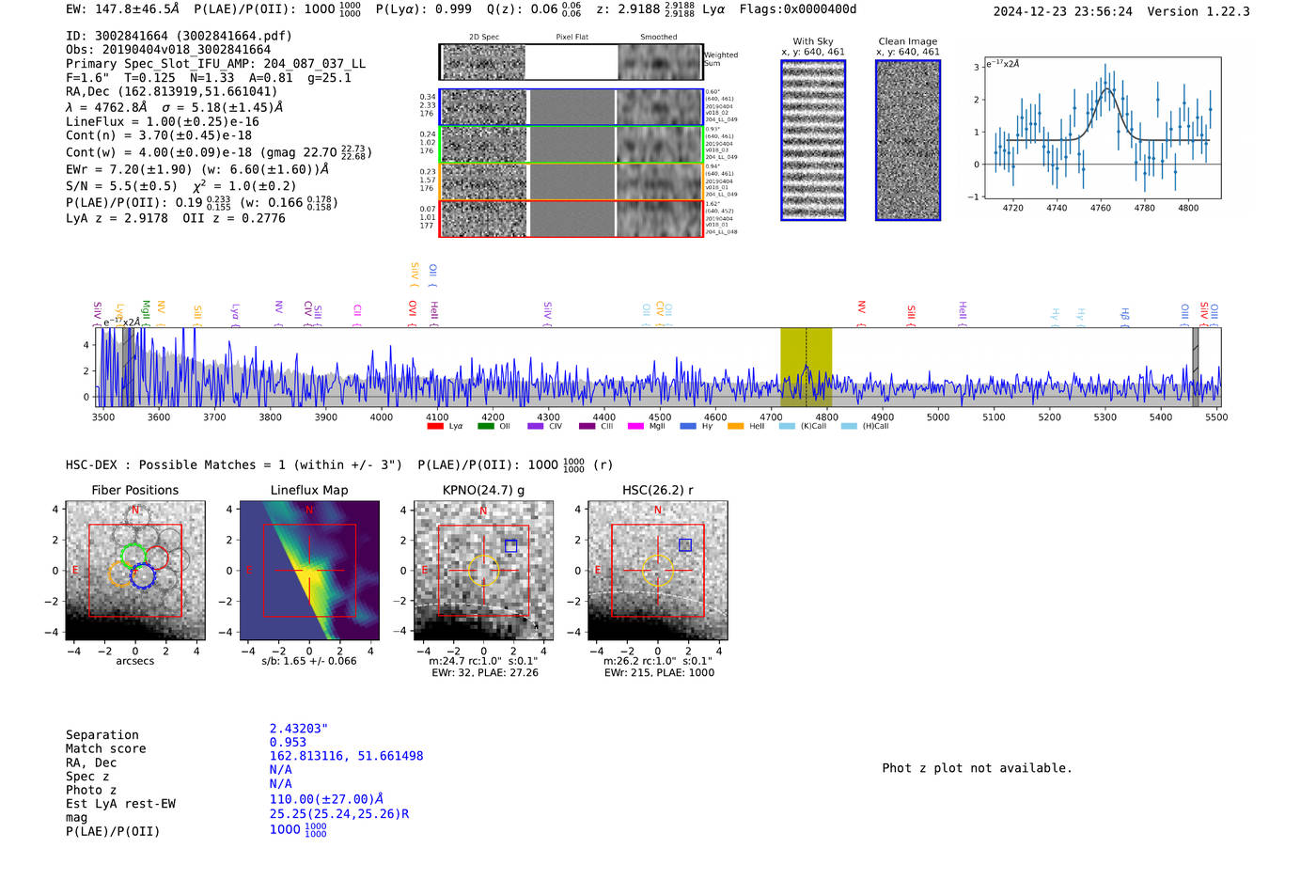Click the ID: 3002841664 line
This screenshot has height=896, width=1316.
pyautogui.click(x=179, y=36)
